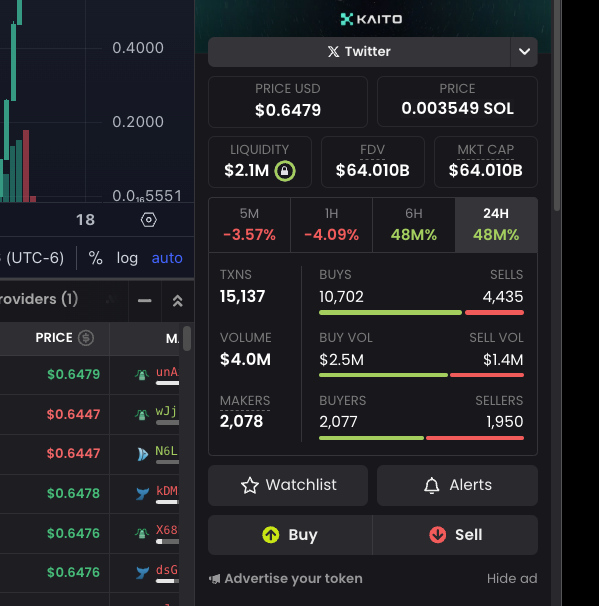The height and width of the screenshot is (606, 599).
Task: Click the green Buy button
Action: click(290, 535)
